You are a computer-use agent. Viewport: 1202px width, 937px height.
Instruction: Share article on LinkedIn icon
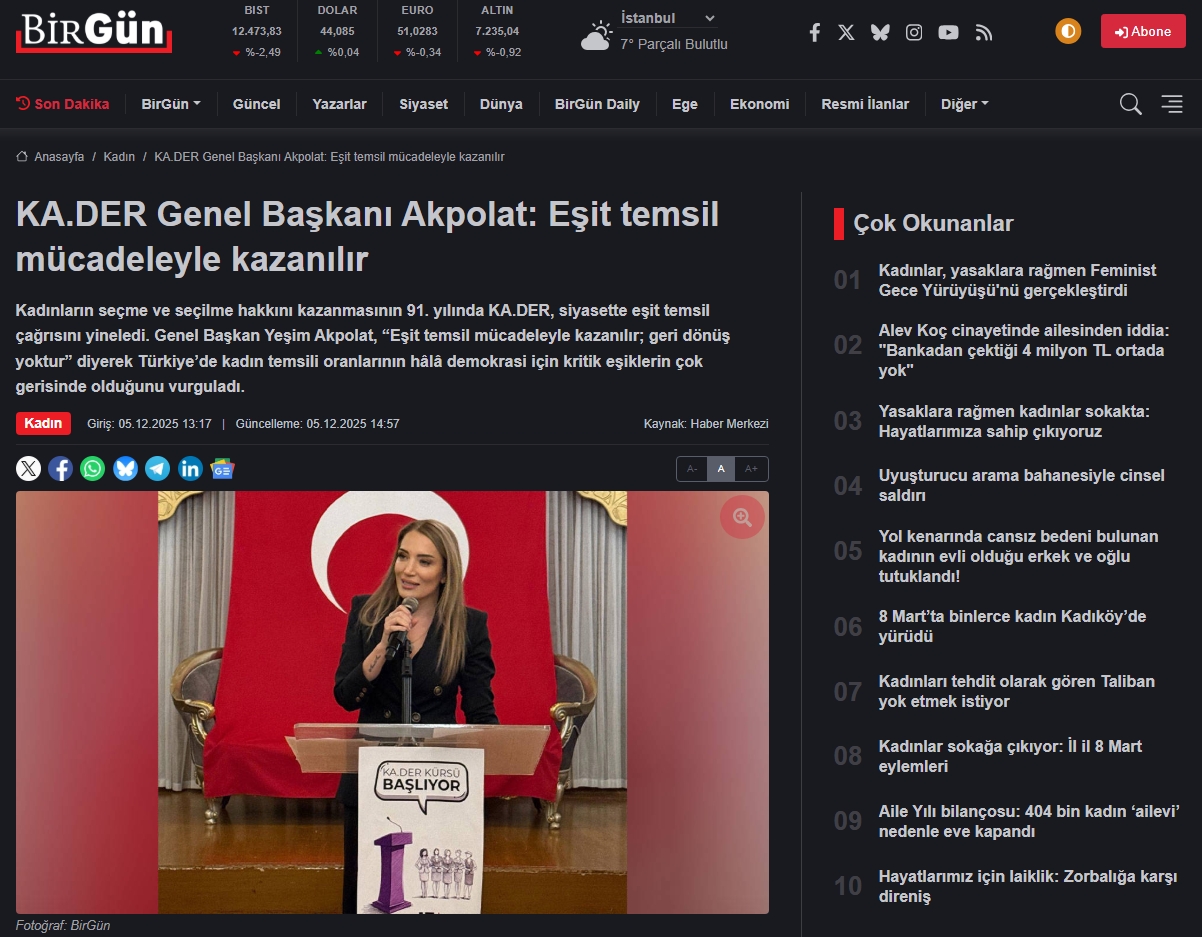tap(190, 468)
